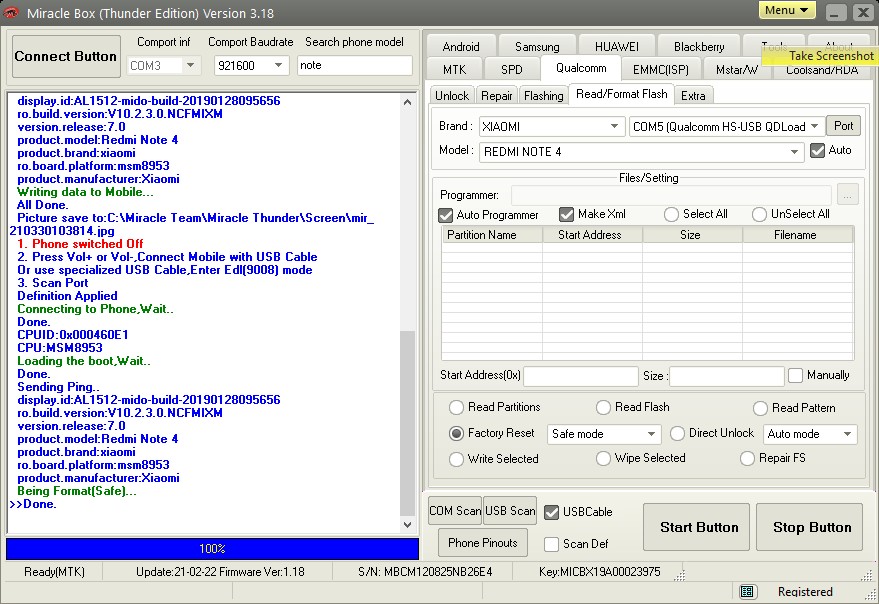Open the COM5 Qualcomm port dropdown
Viewport: 879px width, 604px height.
(x=815, y=127)
